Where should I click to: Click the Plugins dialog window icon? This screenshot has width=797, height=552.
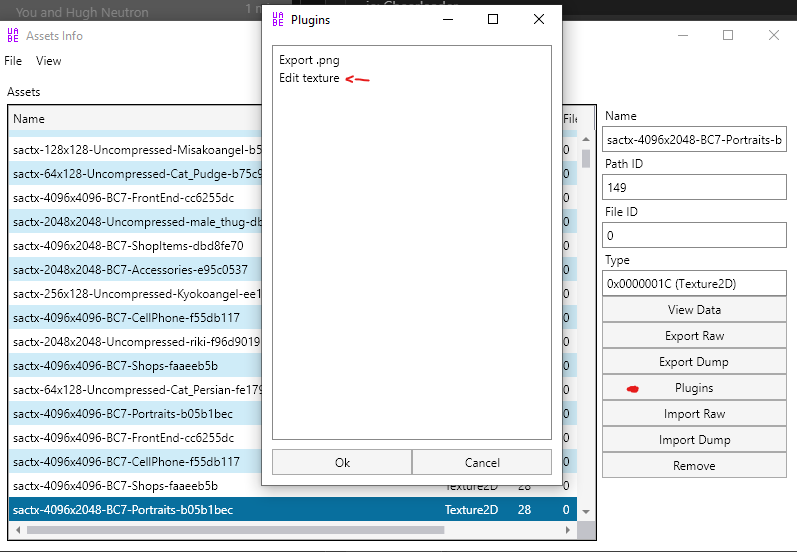tap(278, 20)
